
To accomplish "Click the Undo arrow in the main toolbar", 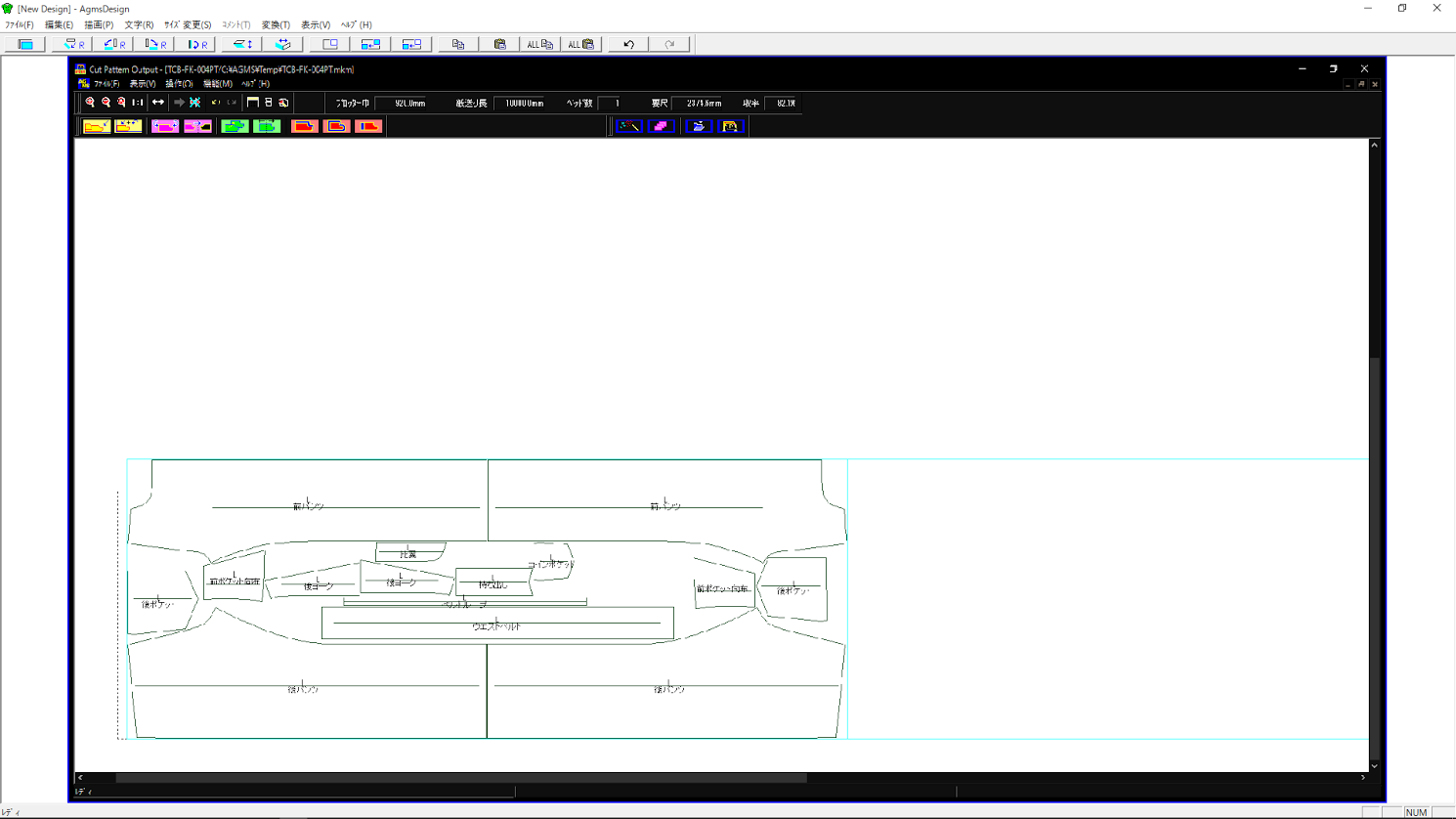I will click(628, 44).
